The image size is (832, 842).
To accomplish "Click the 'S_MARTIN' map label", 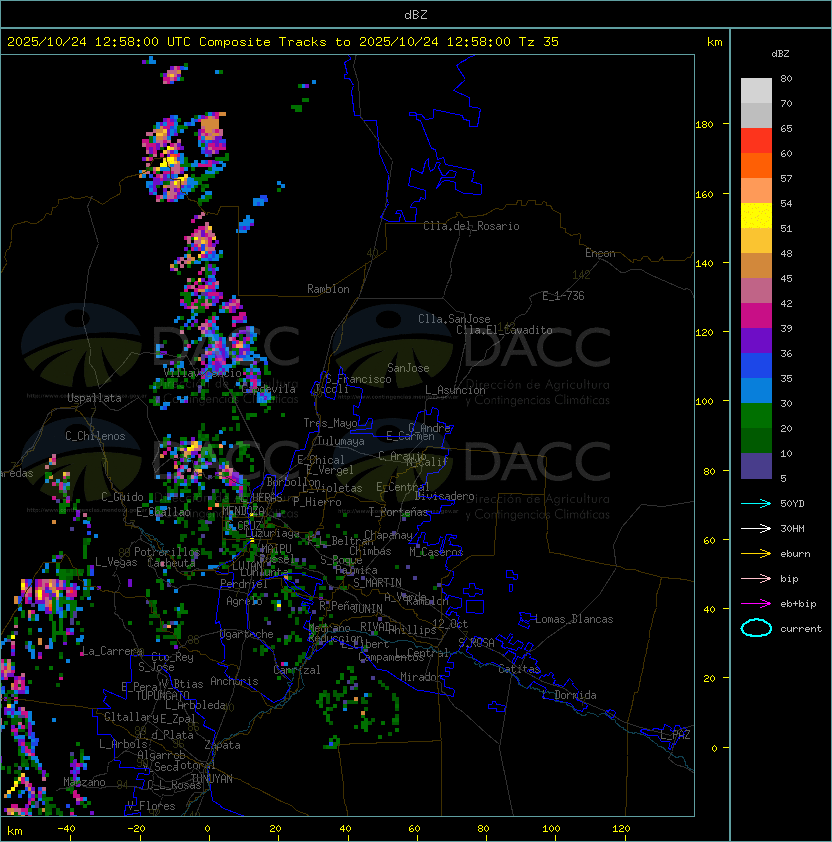I will coord(378,583).
